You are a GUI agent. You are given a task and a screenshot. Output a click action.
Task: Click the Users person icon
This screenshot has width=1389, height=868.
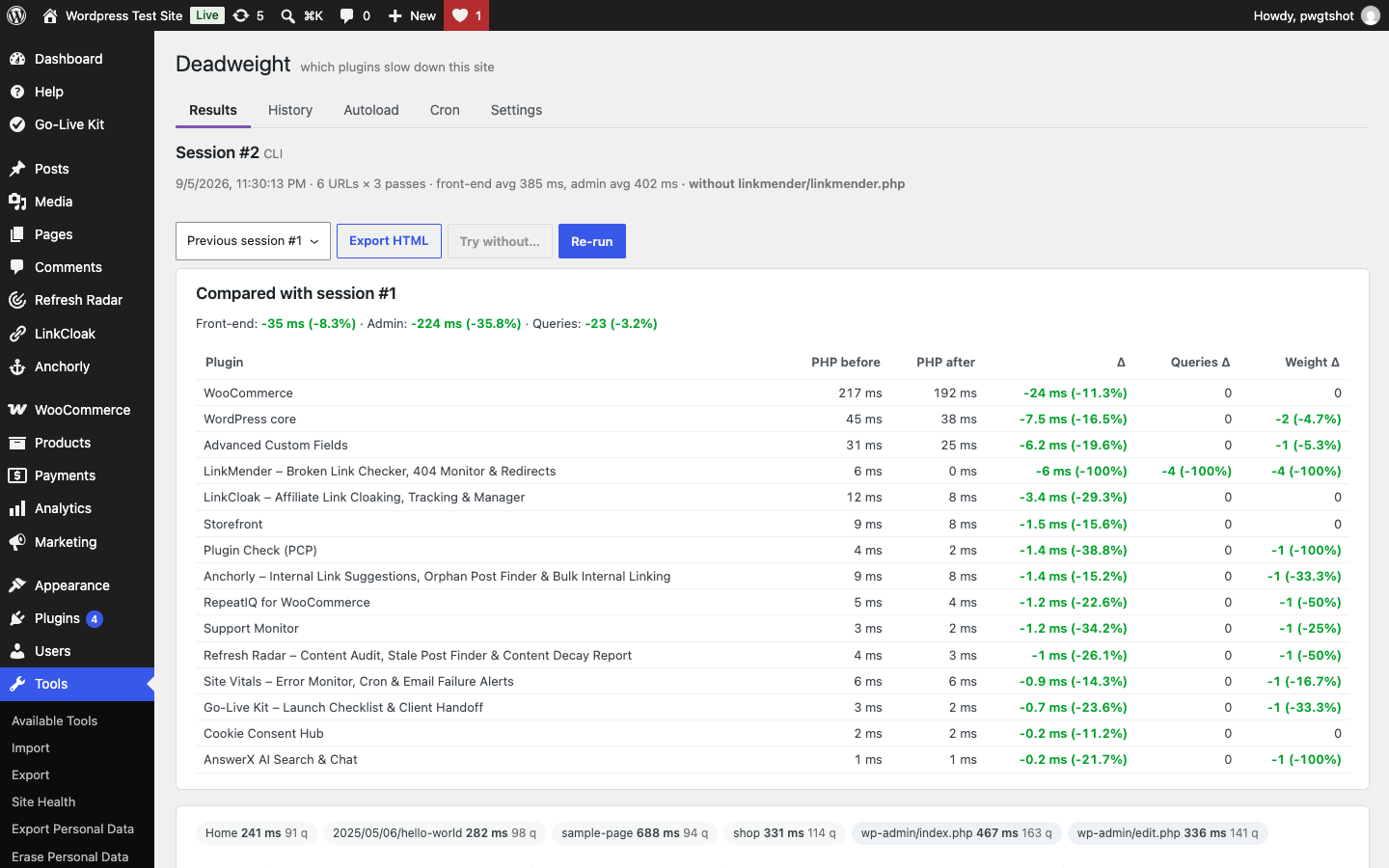point(17,651)
